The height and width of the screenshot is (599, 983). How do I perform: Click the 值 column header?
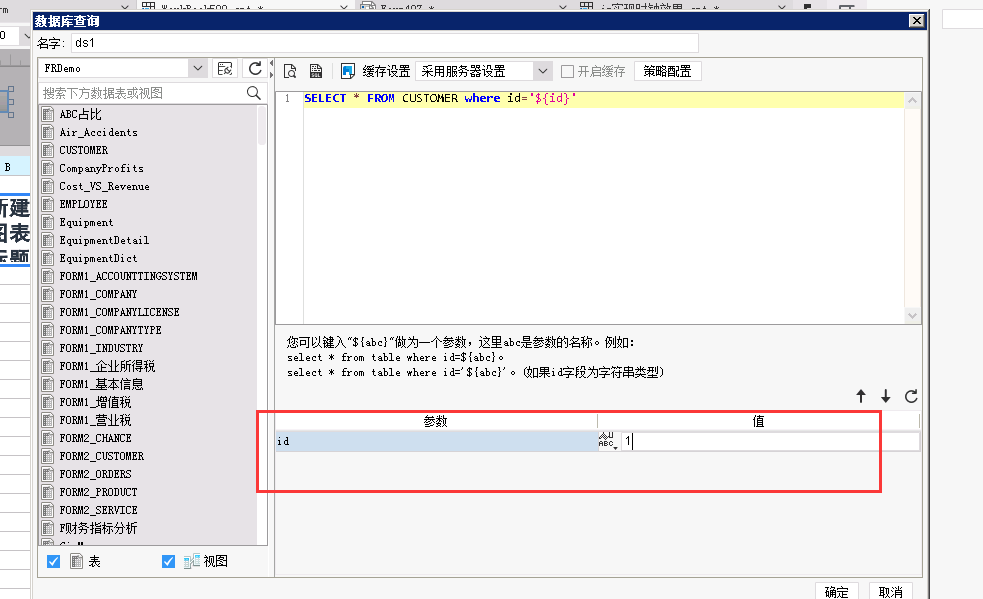(759, 421)
